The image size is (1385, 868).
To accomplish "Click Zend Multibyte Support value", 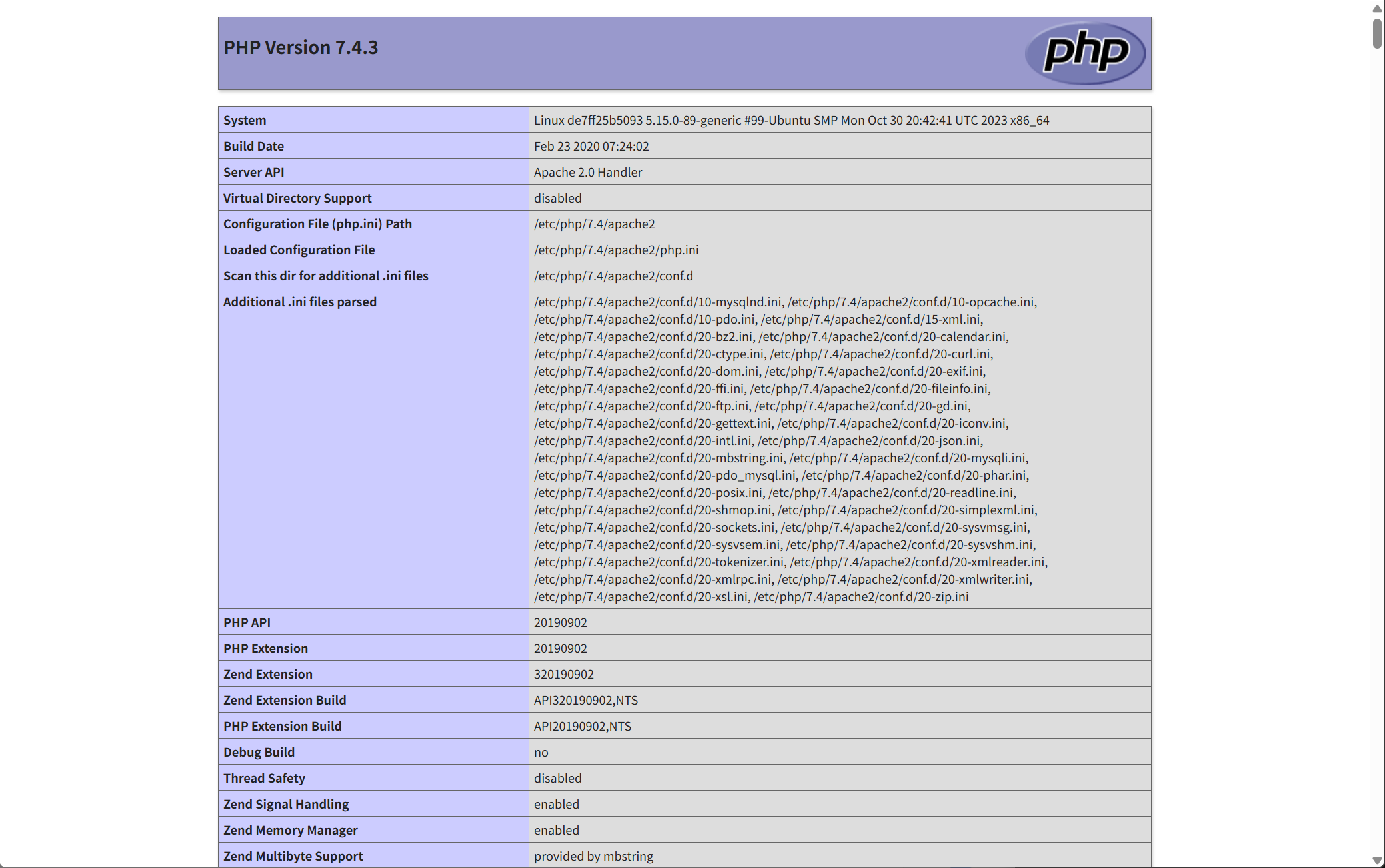I will tap(593, 856).
